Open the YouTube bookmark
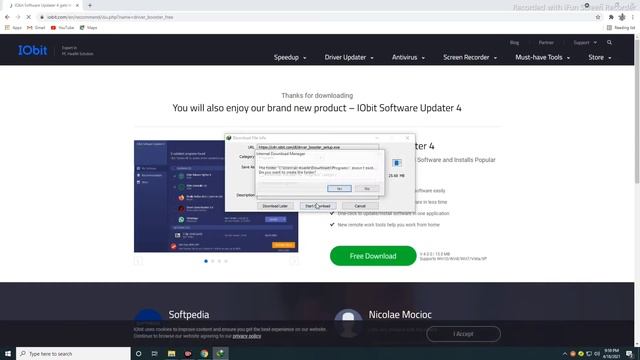This screenshot has height=360, width=640. [x=62, y=28]
